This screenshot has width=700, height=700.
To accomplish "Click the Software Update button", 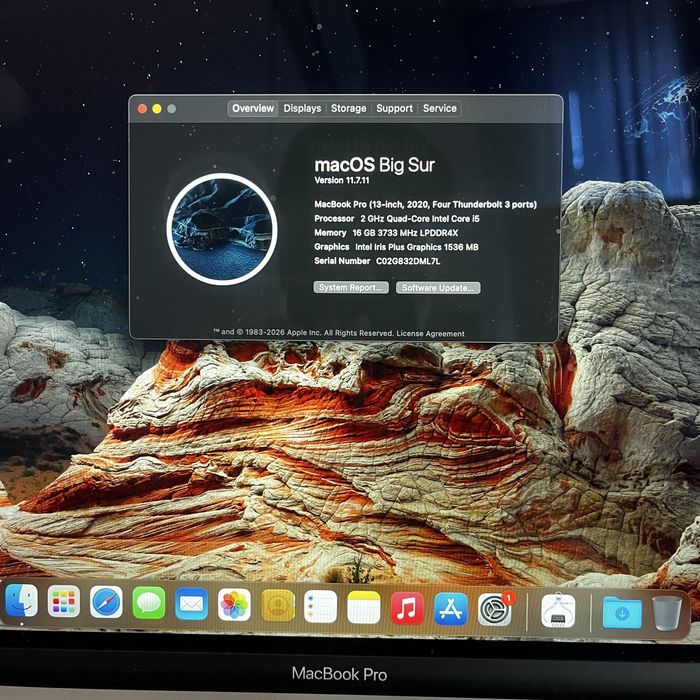I will (x=438, y=288).
